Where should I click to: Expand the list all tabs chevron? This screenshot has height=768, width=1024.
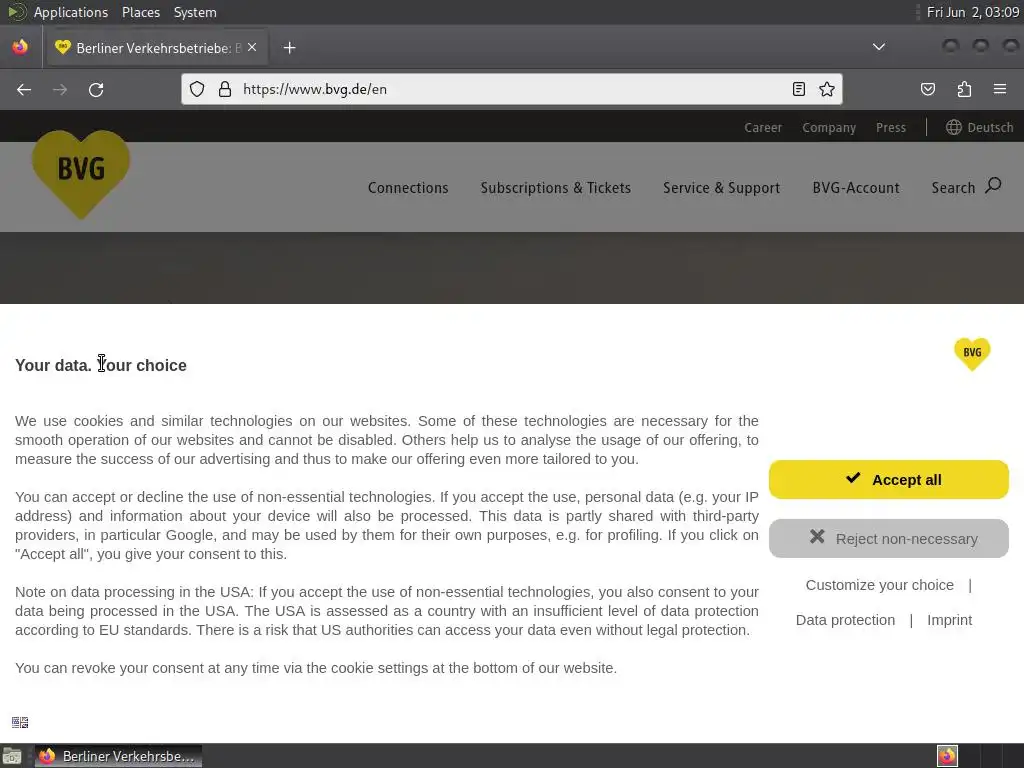(x=879, y=47)
